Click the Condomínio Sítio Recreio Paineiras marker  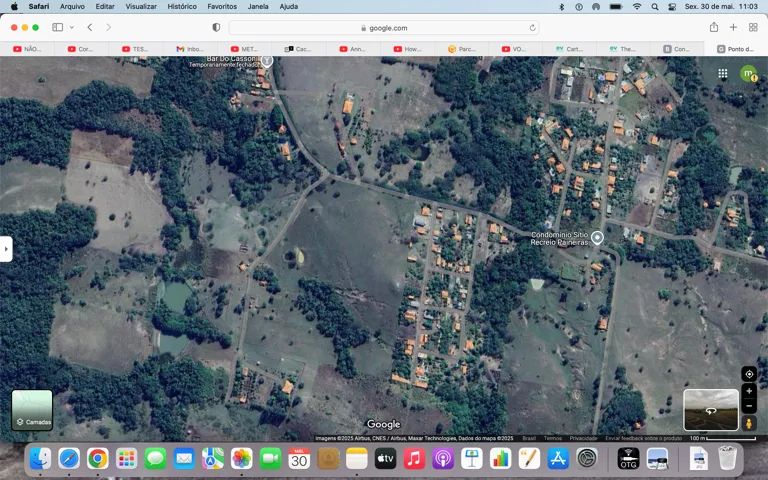coord(597,238)
